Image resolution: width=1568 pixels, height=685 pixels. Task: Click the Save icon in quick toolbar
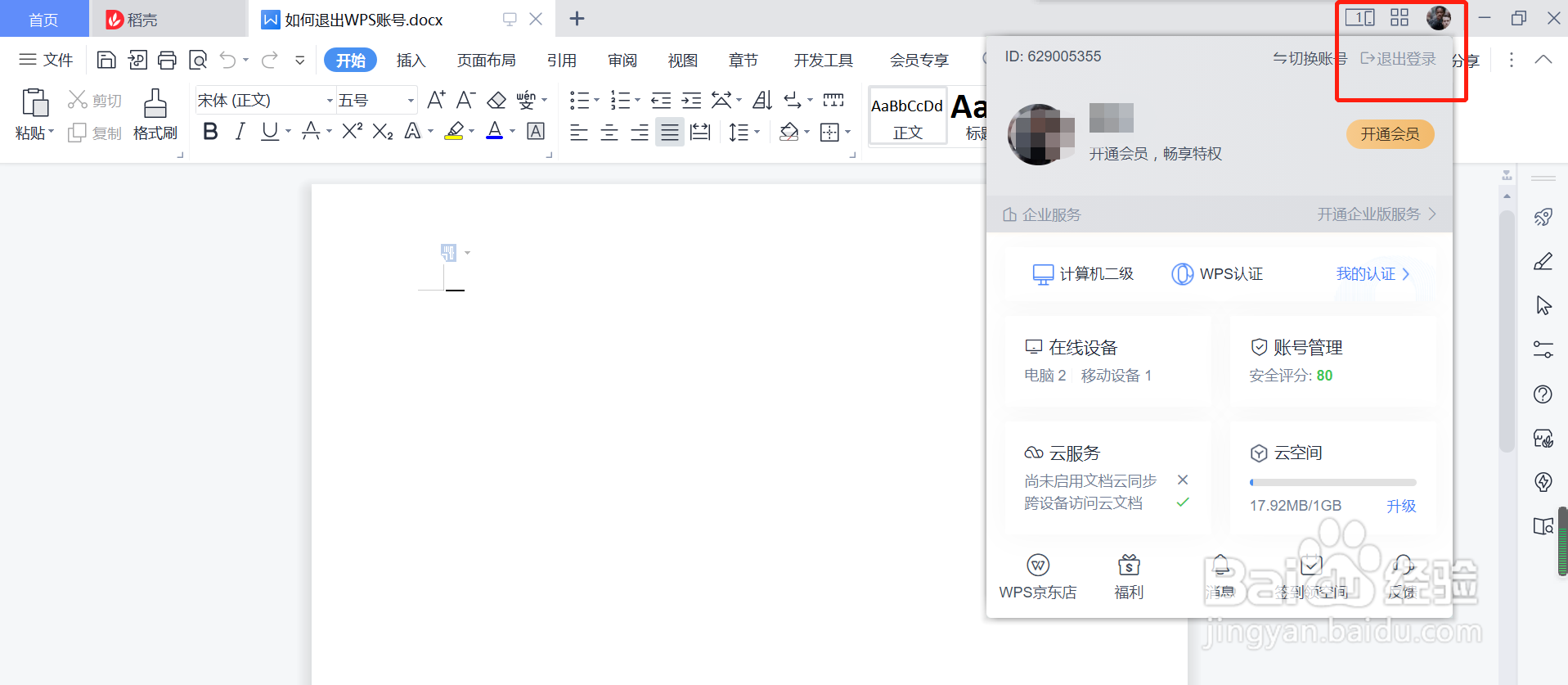point(106,60)
